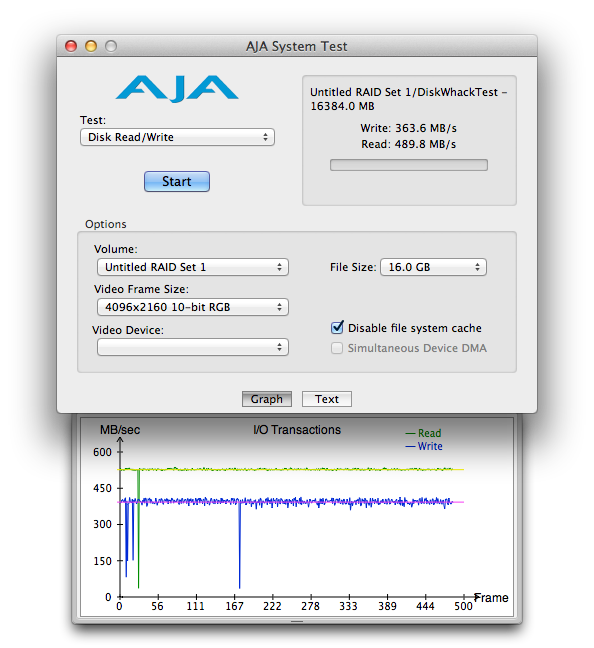
Task: Click the green Read legend entry
Action: pyautogui.click(x=423, y=433)
